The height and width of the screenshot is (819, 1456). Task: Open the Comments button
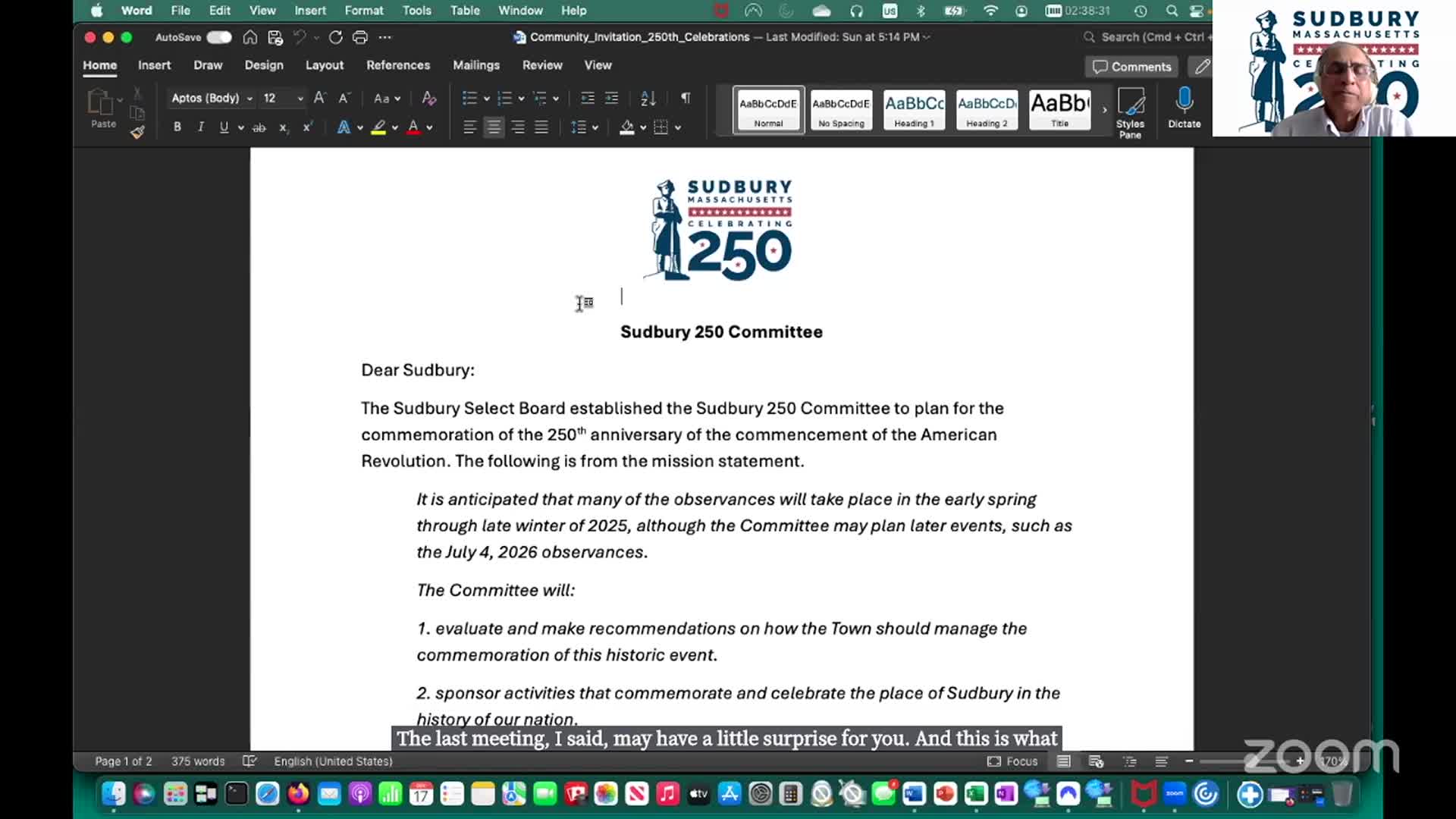click(1131, 67)
